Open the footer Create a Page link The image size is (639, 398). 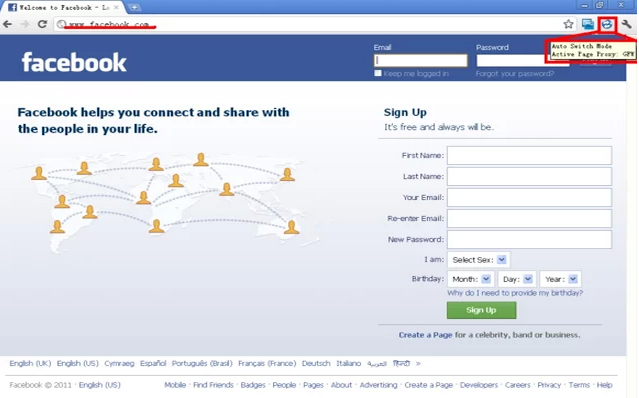coord(429,385)
